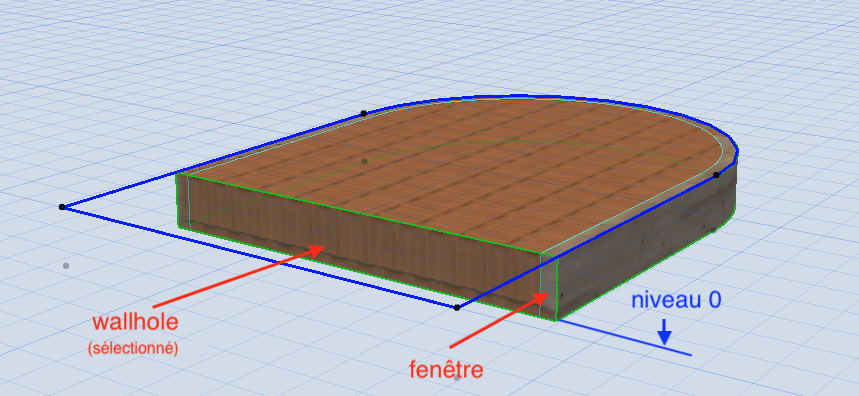Click the blue level-0 line under the 'niveau 0' arrow
Image resolution: width=859 pixels, height=396 pixels.
coord(625,337)
